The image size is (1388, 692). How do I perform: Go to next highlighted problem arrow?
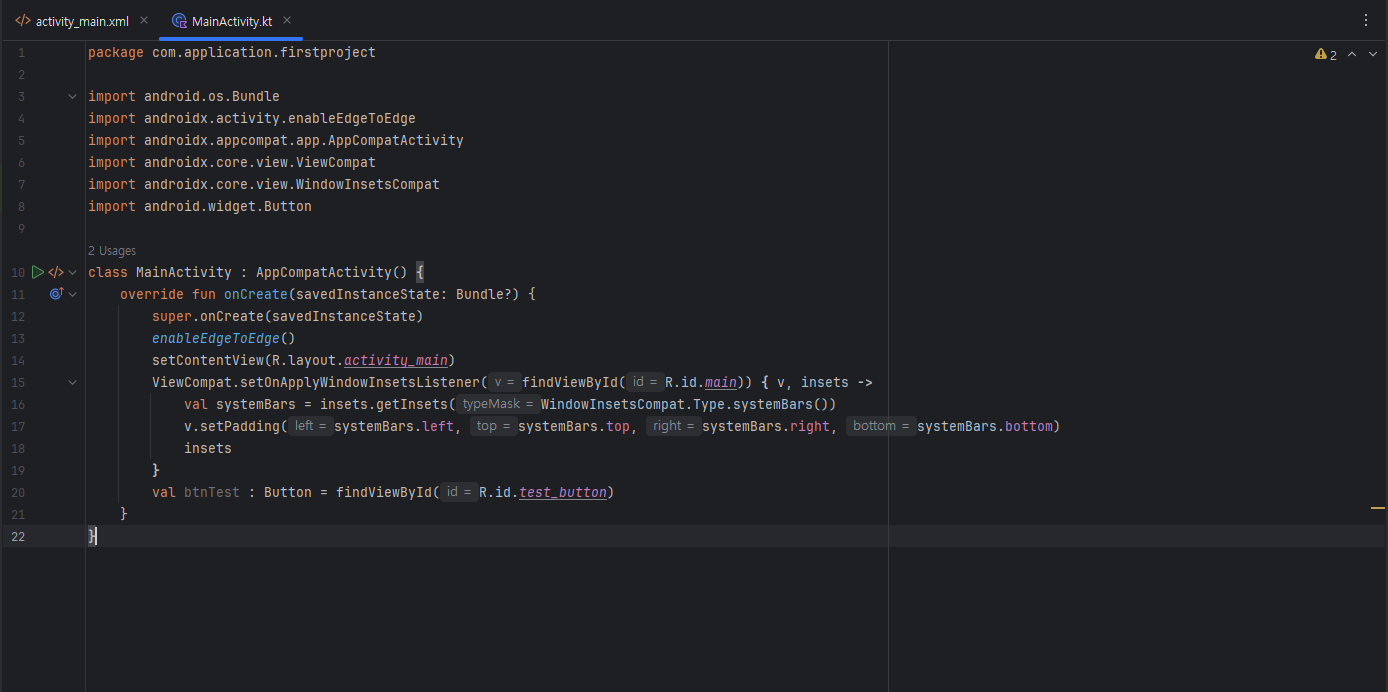pos(1373,55)
